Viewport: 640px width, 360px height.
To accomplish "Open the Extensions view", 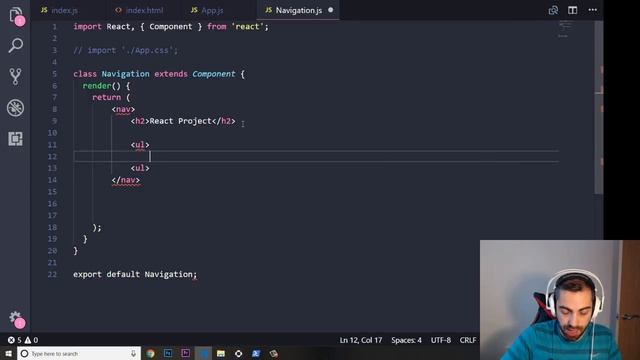I will click(16, 139).
